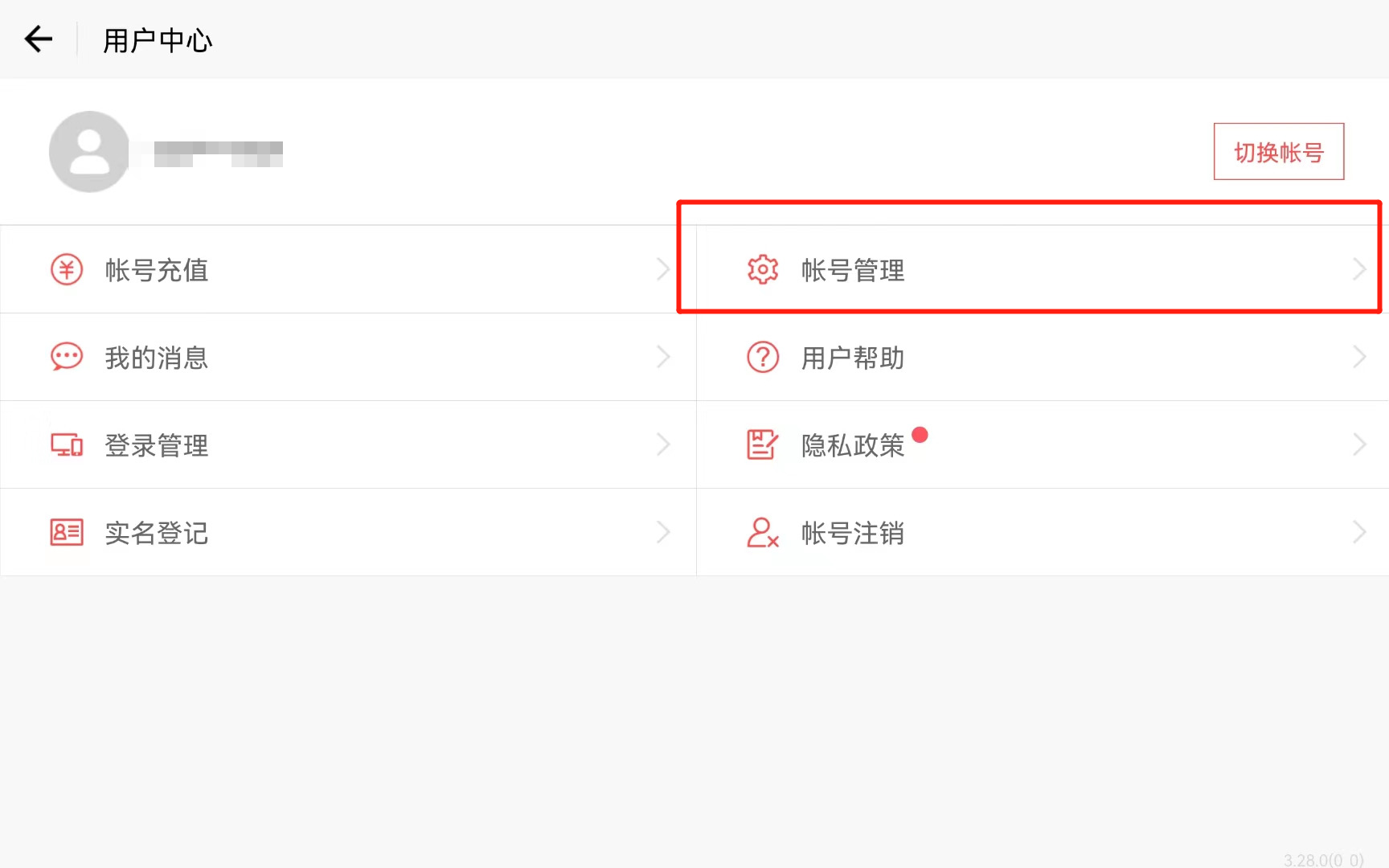Viewport: 1389px width, 868px height.
Task: Tap the chat bubble messages icon
Action: [67, 357]
